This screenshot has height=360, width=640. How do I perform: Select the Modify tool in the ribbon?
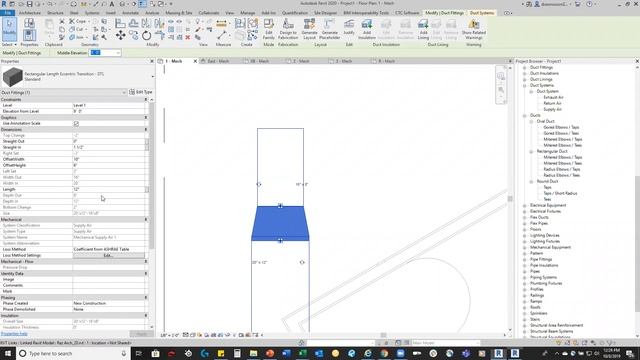pyautogui.click(x=9, y=28)
